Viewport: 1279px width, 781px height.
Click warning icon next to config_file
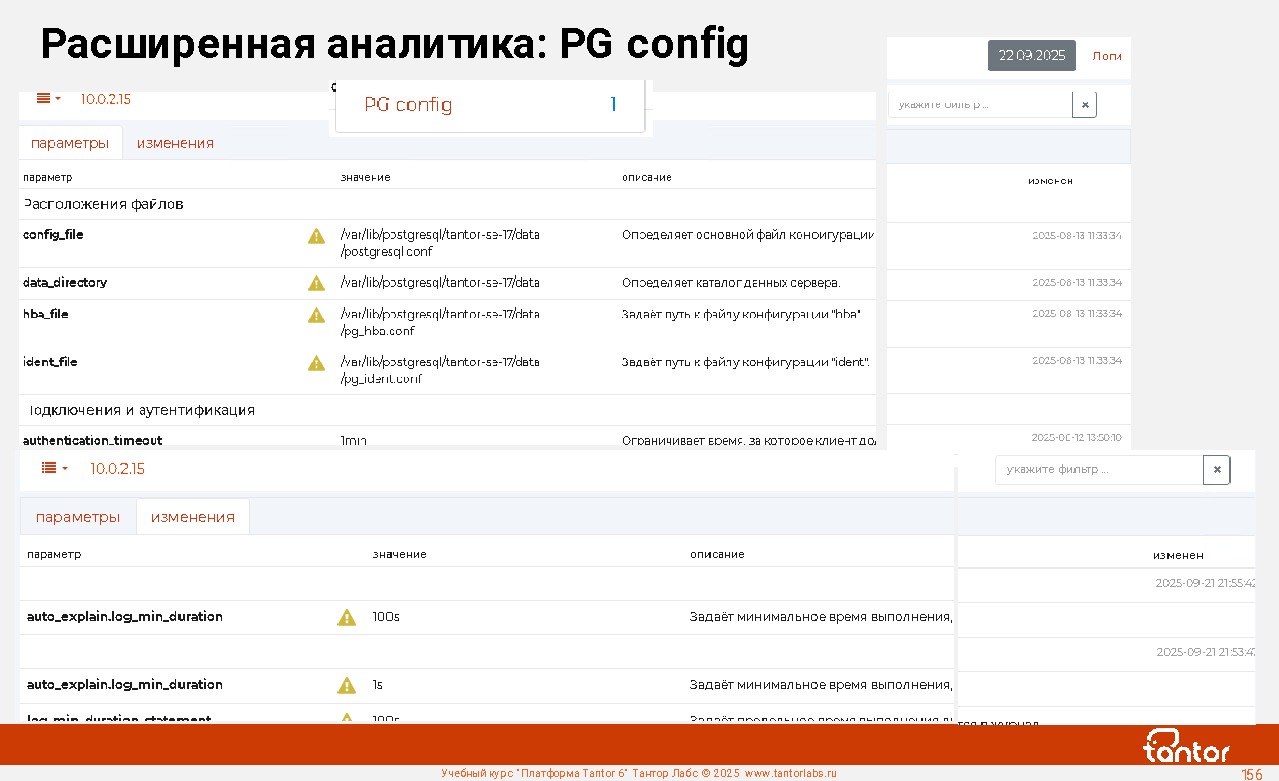pos(316,236)
